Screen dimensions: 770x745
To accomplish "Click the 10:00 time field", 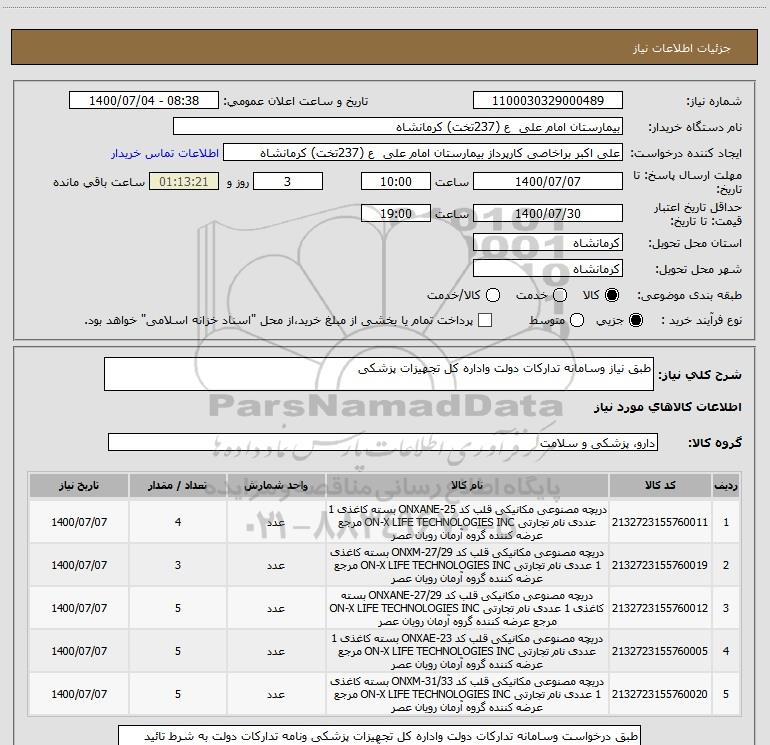I will click(396, 181).
